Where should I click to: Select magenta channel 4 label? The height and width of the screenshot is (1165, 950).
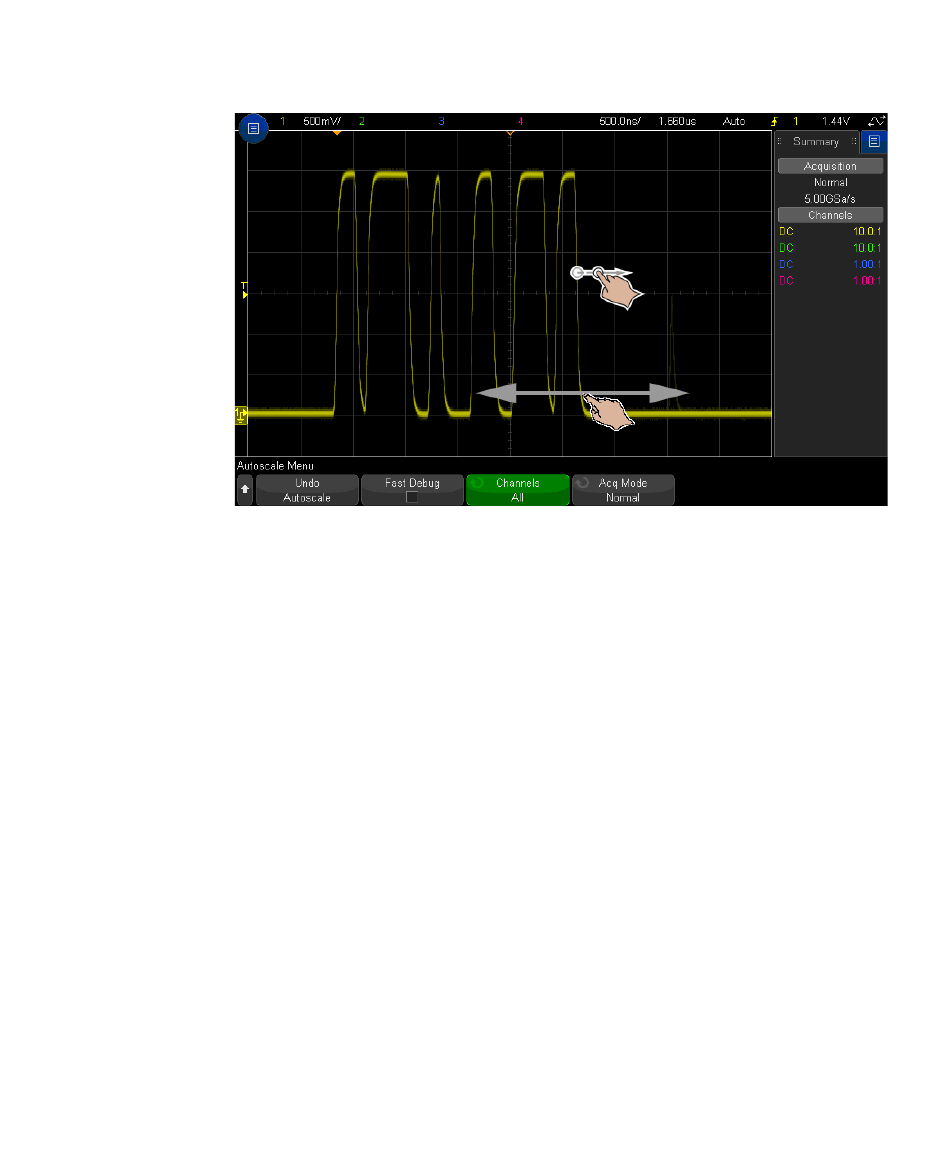tap(520, 121)
